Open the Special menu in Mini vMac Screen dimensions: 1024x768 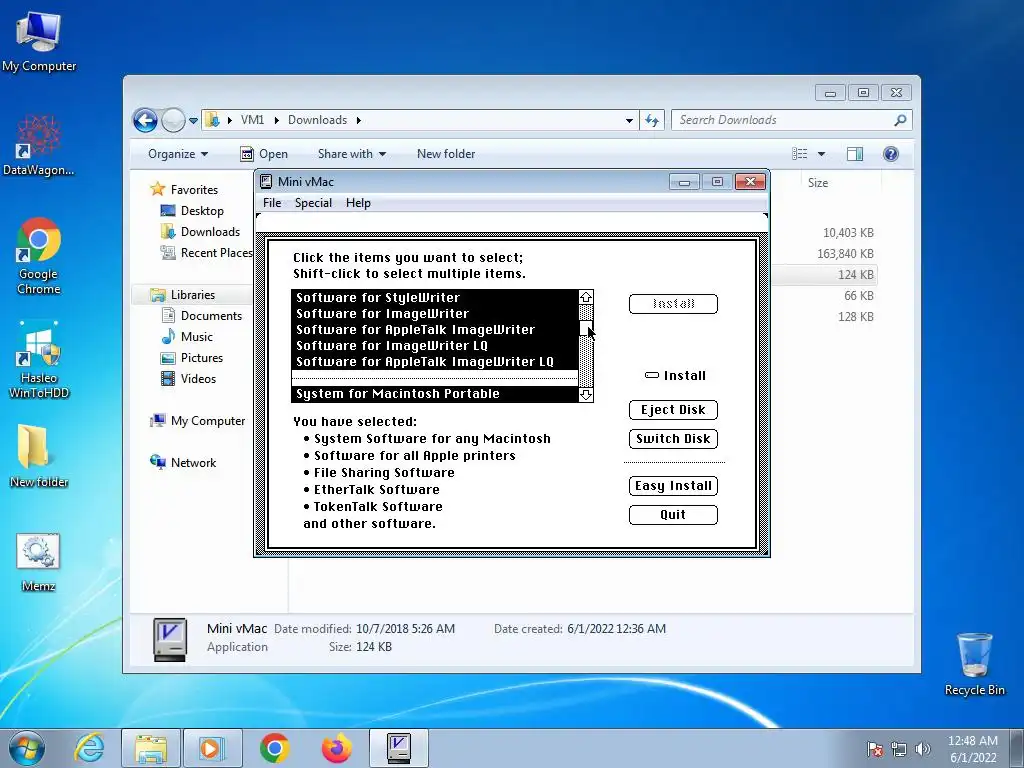point(313,203)
